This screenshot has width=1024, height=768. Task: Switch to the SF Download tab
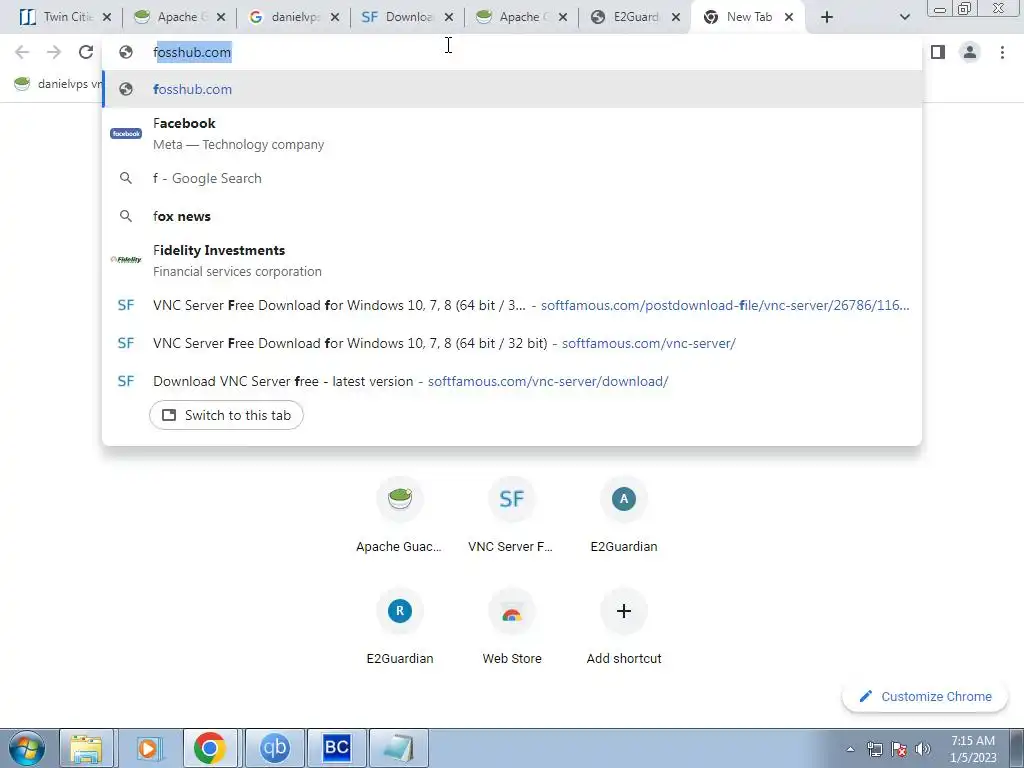tap(399, 17)
